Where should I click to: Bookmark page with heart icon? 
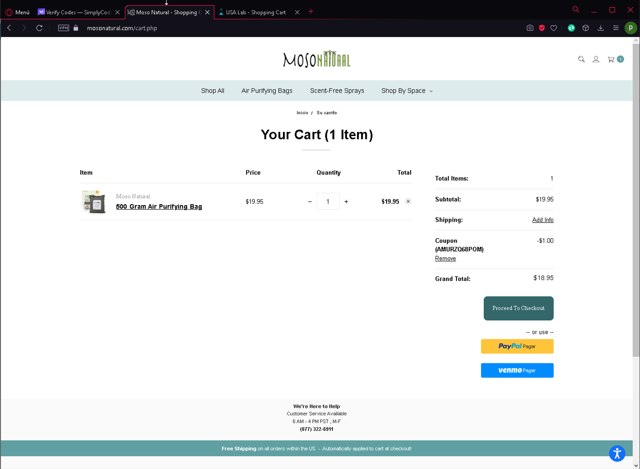[553, 28]
